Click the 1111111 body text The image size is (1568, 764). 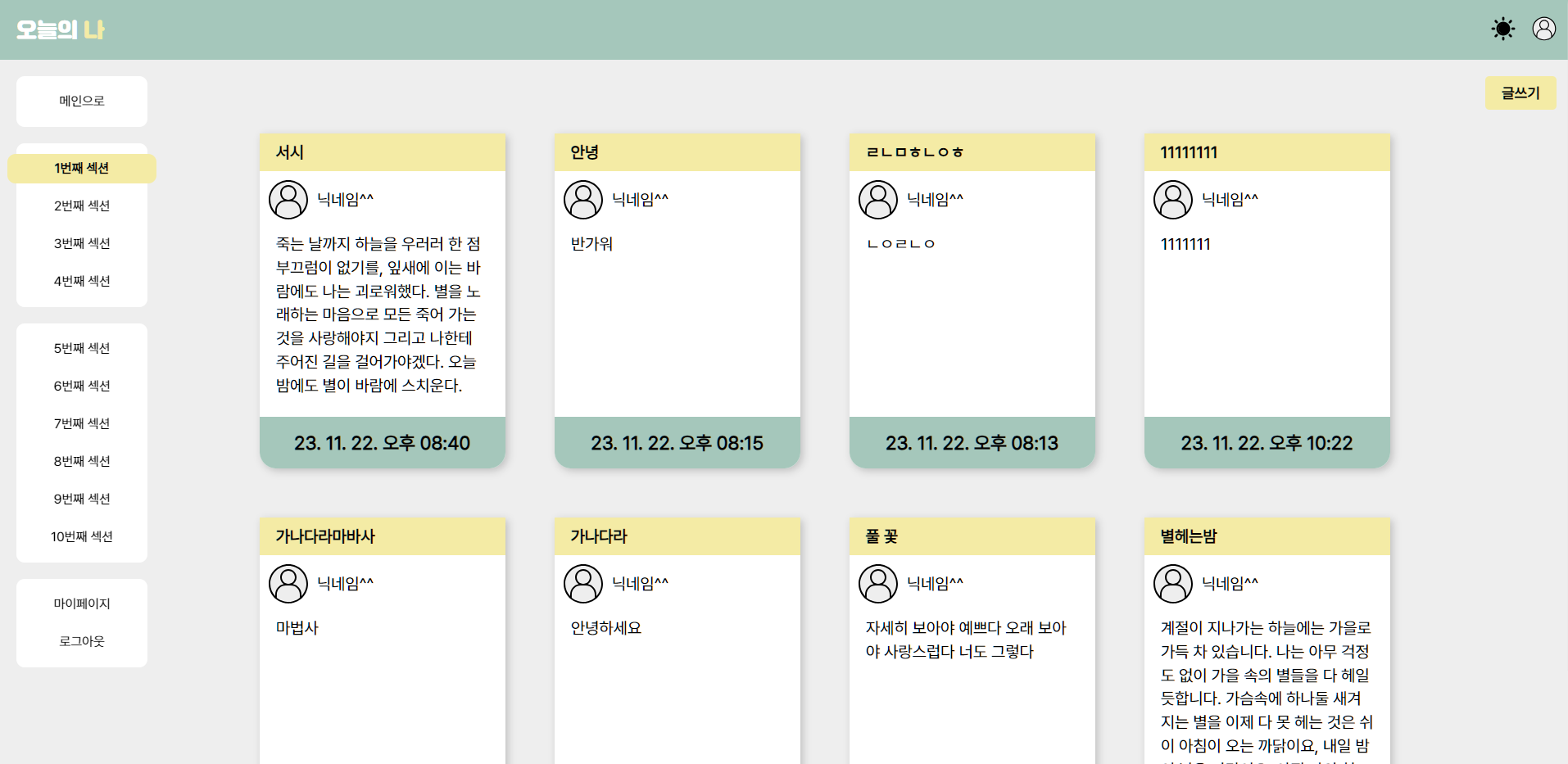click(1185, 244)
